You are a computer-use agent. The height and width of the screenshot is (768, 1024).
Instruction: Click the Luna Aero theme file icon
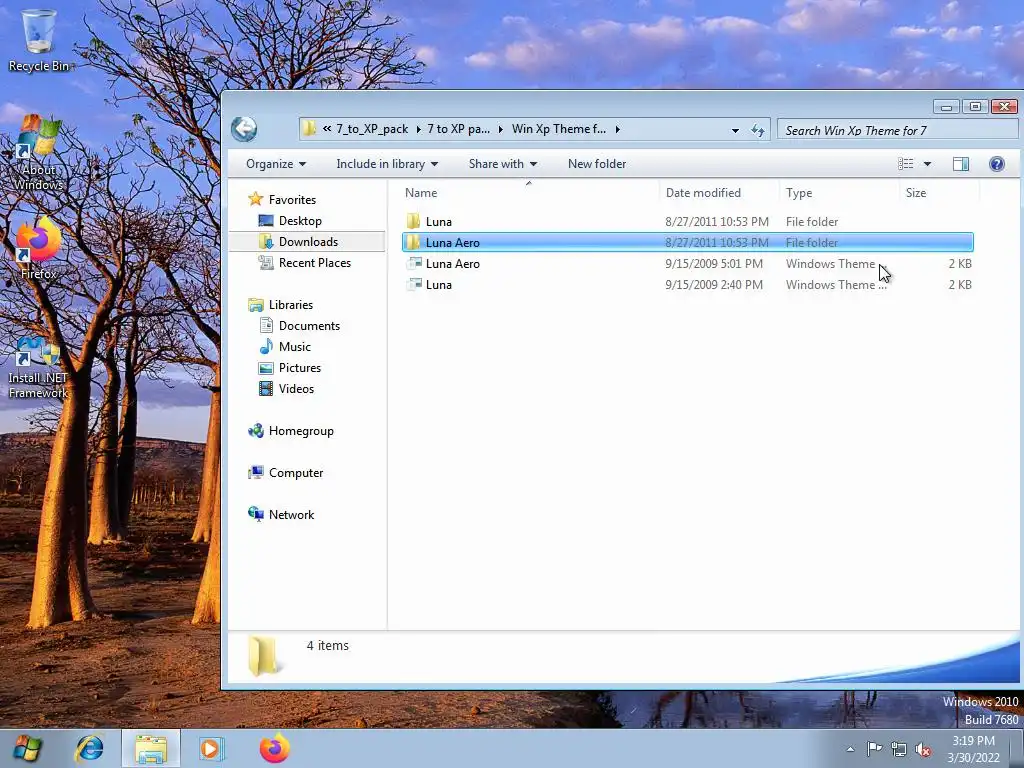coord(413,263)
